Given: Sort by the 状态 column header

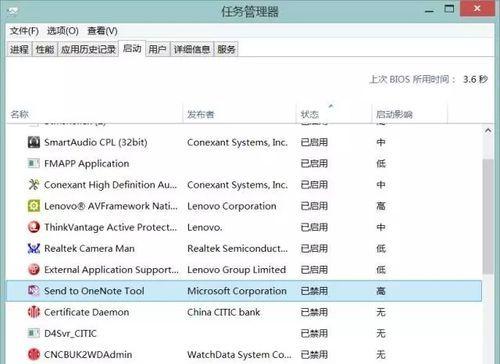Looking at the screenshot, I should tap(334, 114).
